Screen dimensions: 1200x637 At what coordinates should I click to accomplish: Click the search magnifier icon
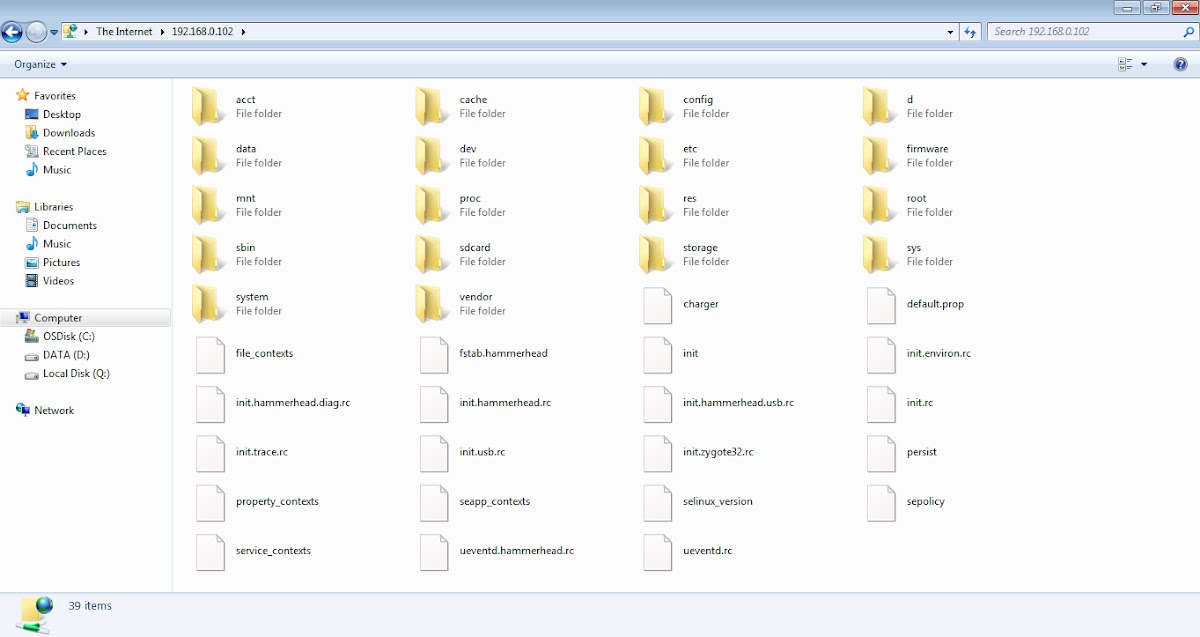tap(1188, 32)
